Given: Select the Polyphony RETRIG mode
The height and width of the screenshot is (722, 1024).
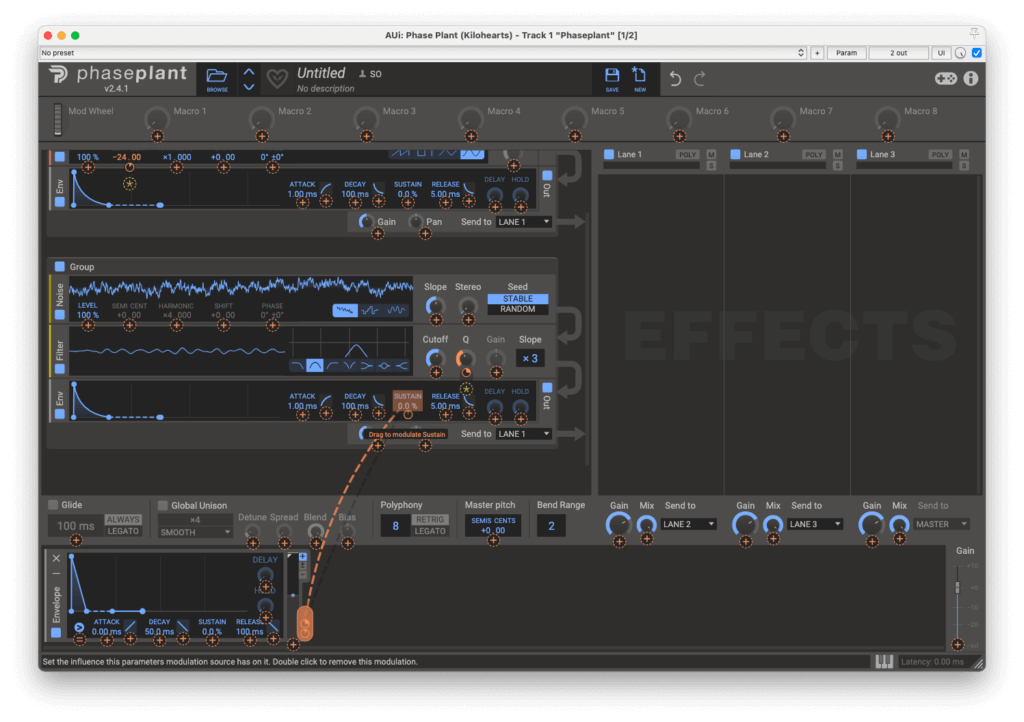Looking at the screenshot, I should [x=430, y=519].
